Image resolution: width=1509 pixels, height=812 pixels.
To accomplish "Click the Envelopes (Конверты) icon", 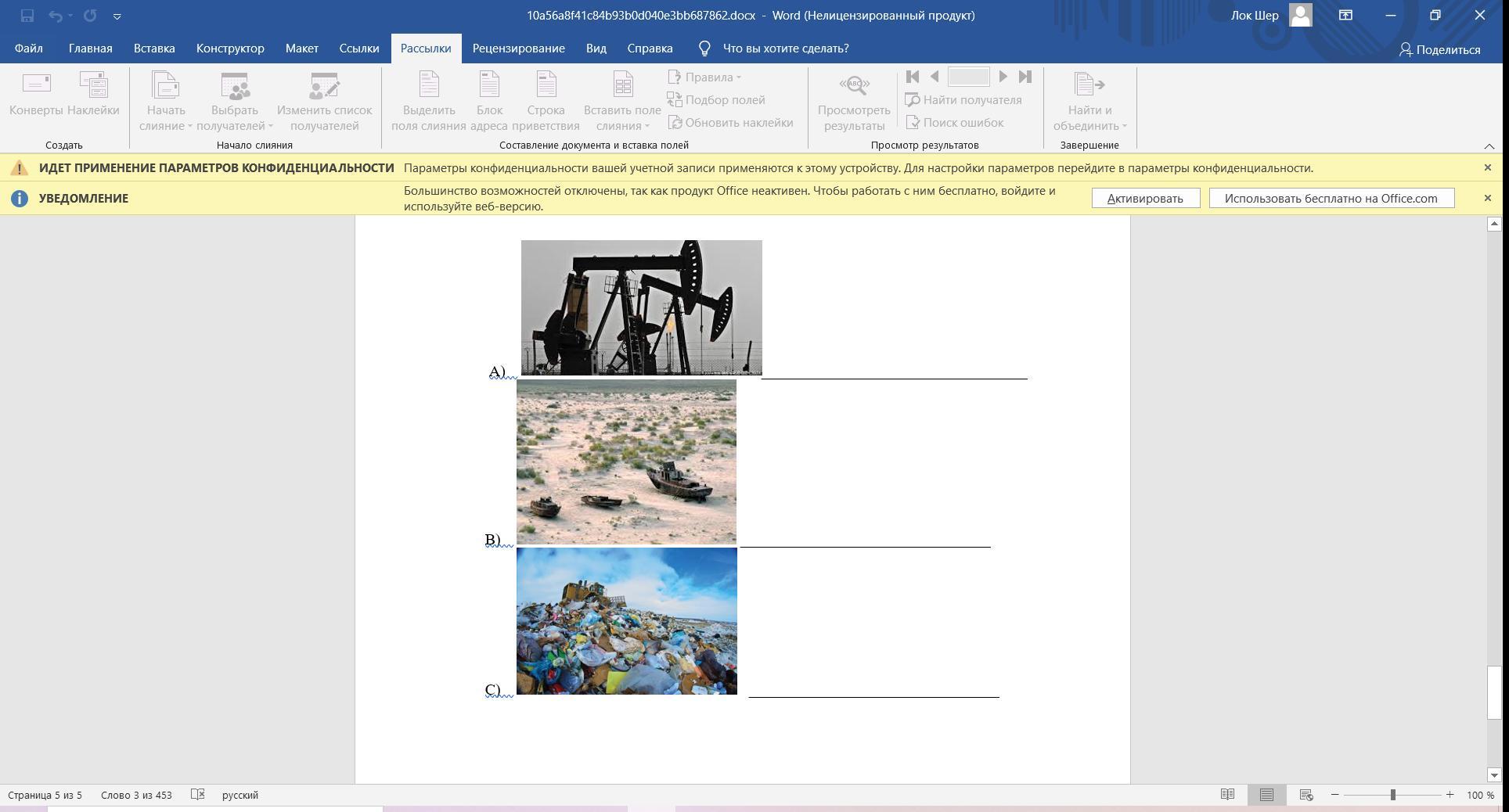I will pos(36,95).
